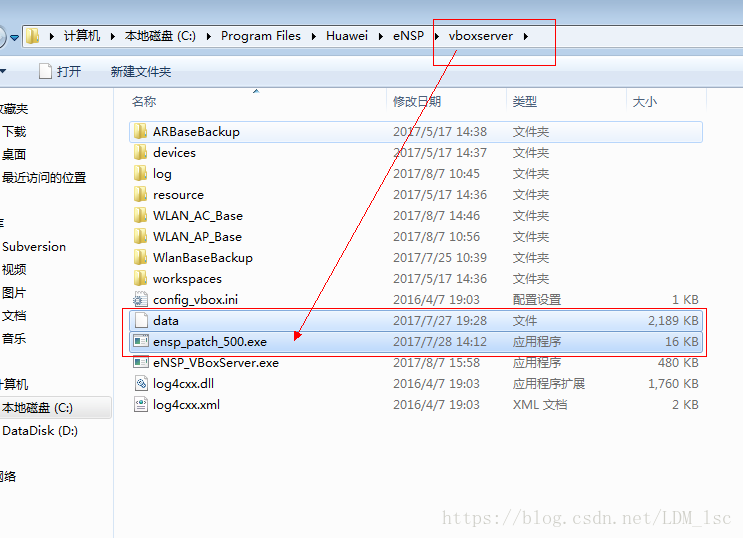Screen dimensions: 743x538
Task: Expand the arrow before 计算机 breadcrumb
Action: (x=52, y=36)
